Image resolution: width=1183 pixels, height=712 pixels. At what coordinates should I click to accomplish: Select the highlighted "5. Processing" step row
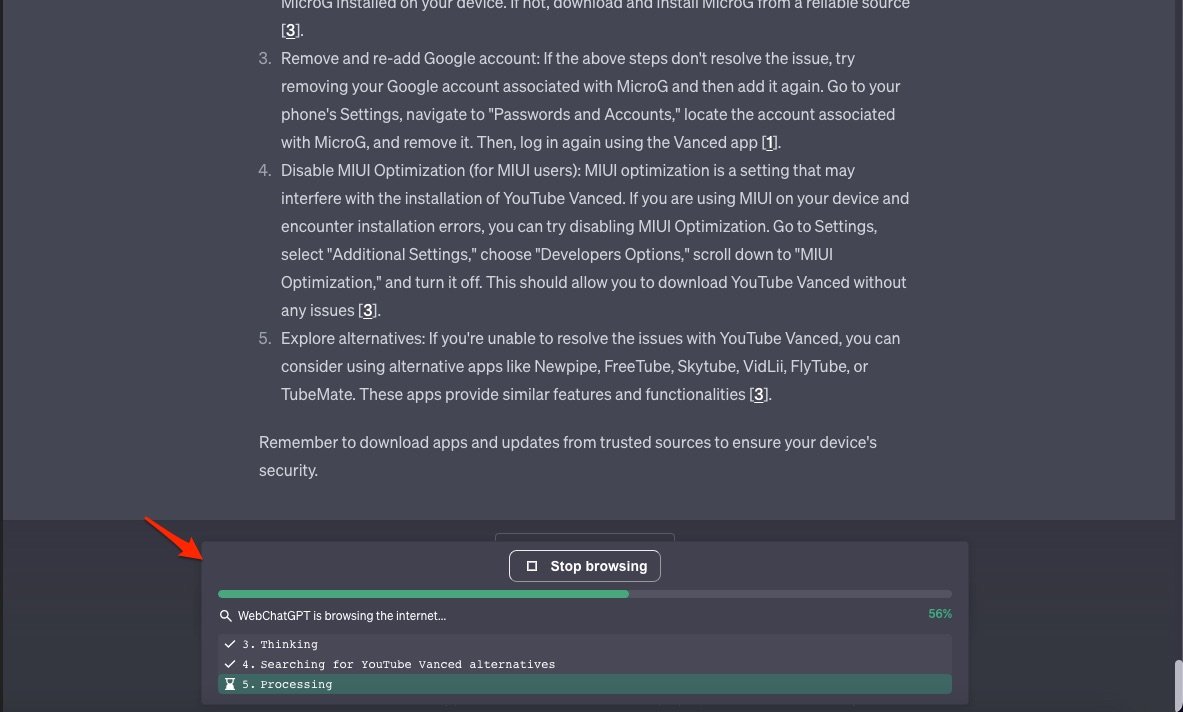584,684
